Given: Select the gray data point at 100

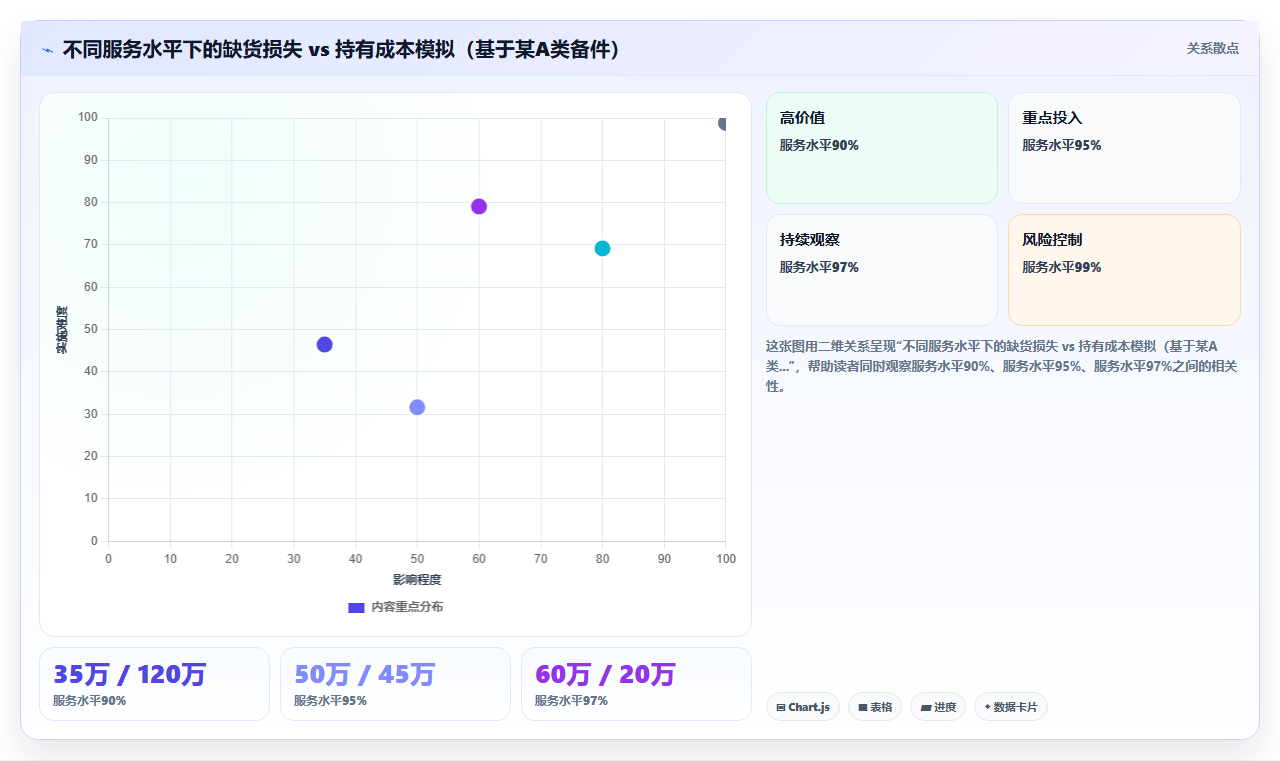Looking at the screenshot, I should pos(724,123).
